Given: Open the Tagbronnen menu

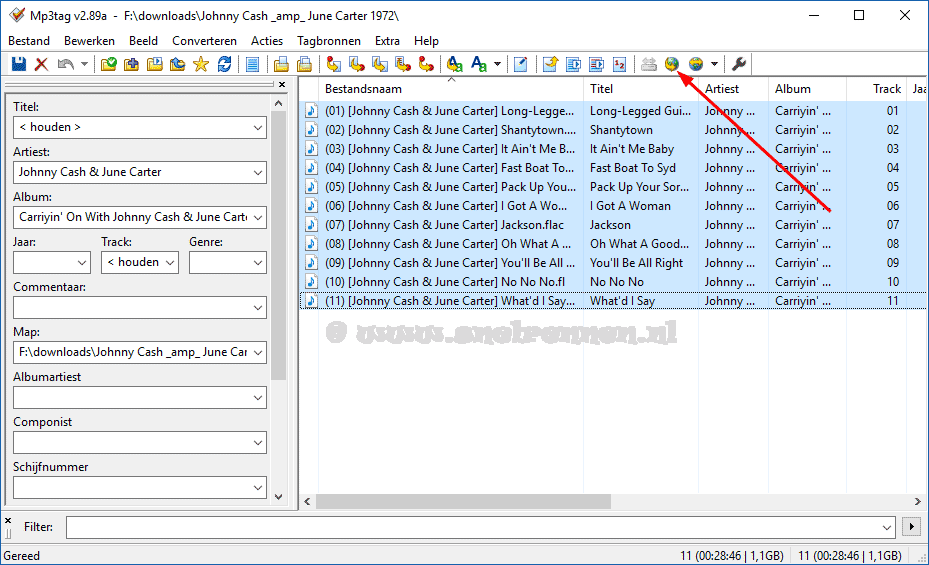Looking at the screenshot, I should pyautogui.click(x=329, y=41).
